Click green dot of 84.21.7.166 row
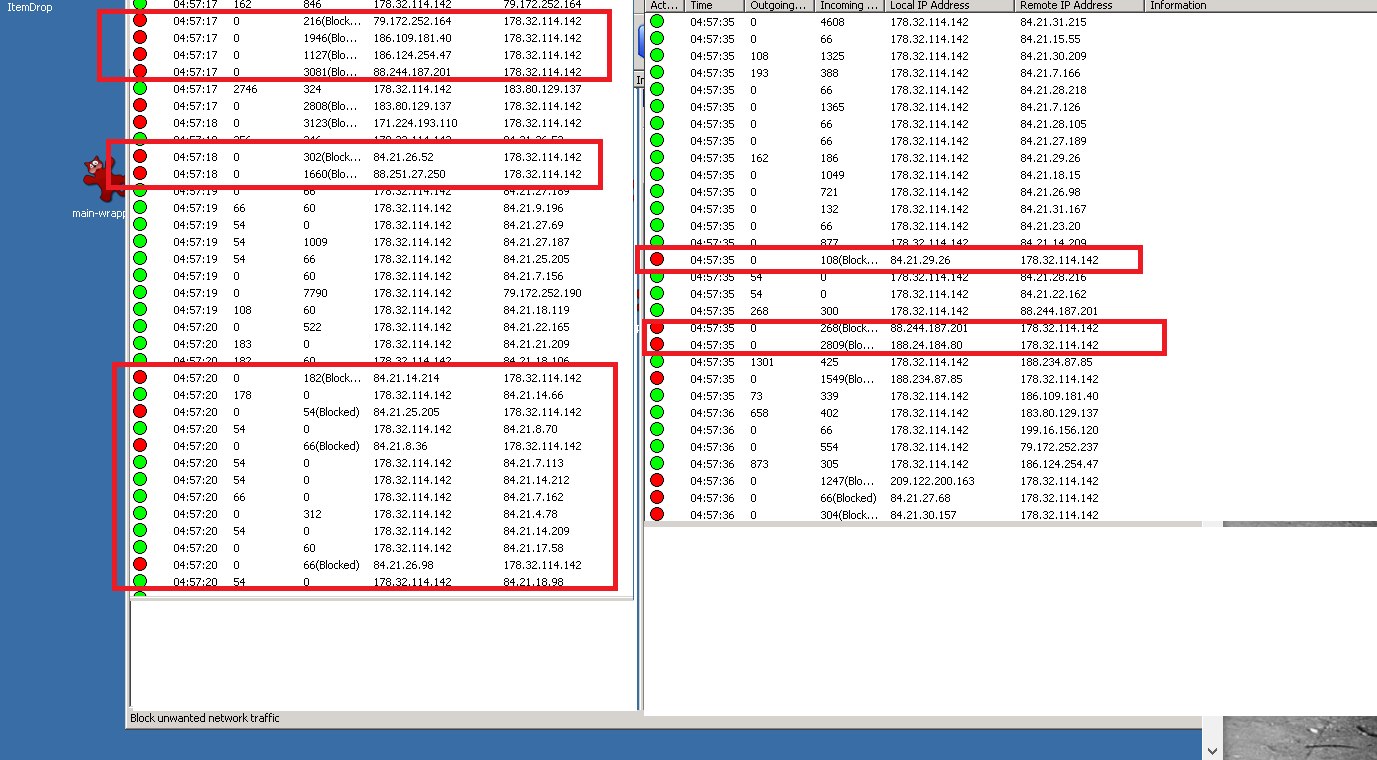1377x760 pixels. coord(657,72)
